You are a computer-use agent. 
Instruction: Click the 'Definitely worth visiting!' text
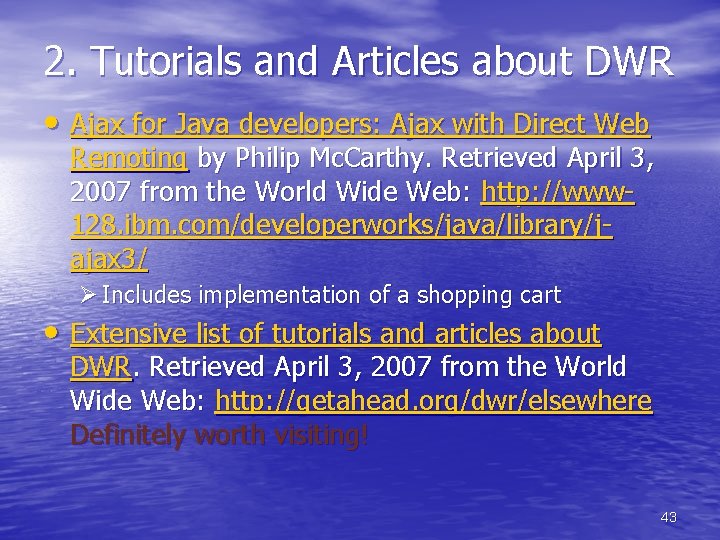tap(219, 435)
